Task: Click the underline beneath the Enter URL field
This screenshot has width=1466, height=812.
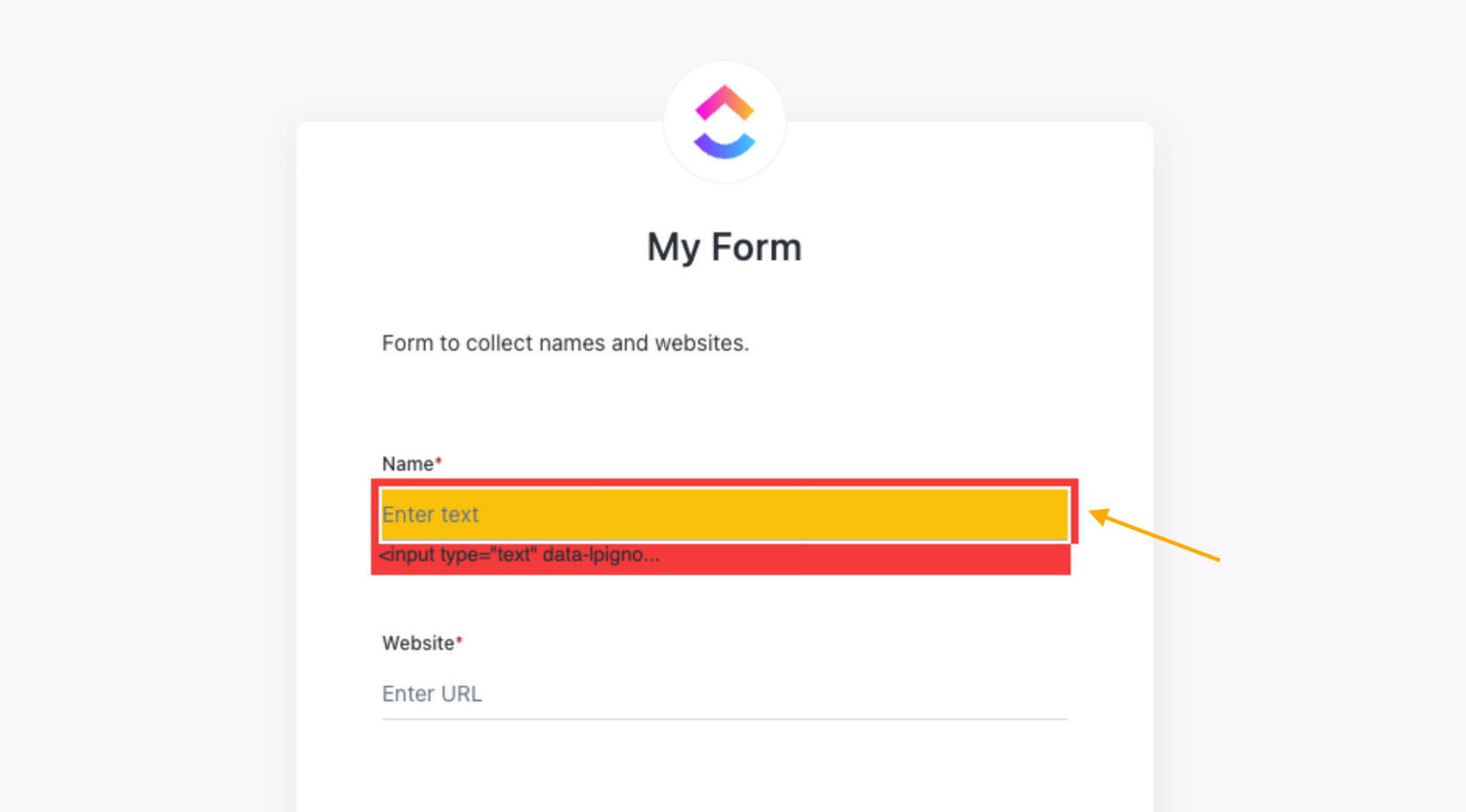Action: tap(724, 718)
